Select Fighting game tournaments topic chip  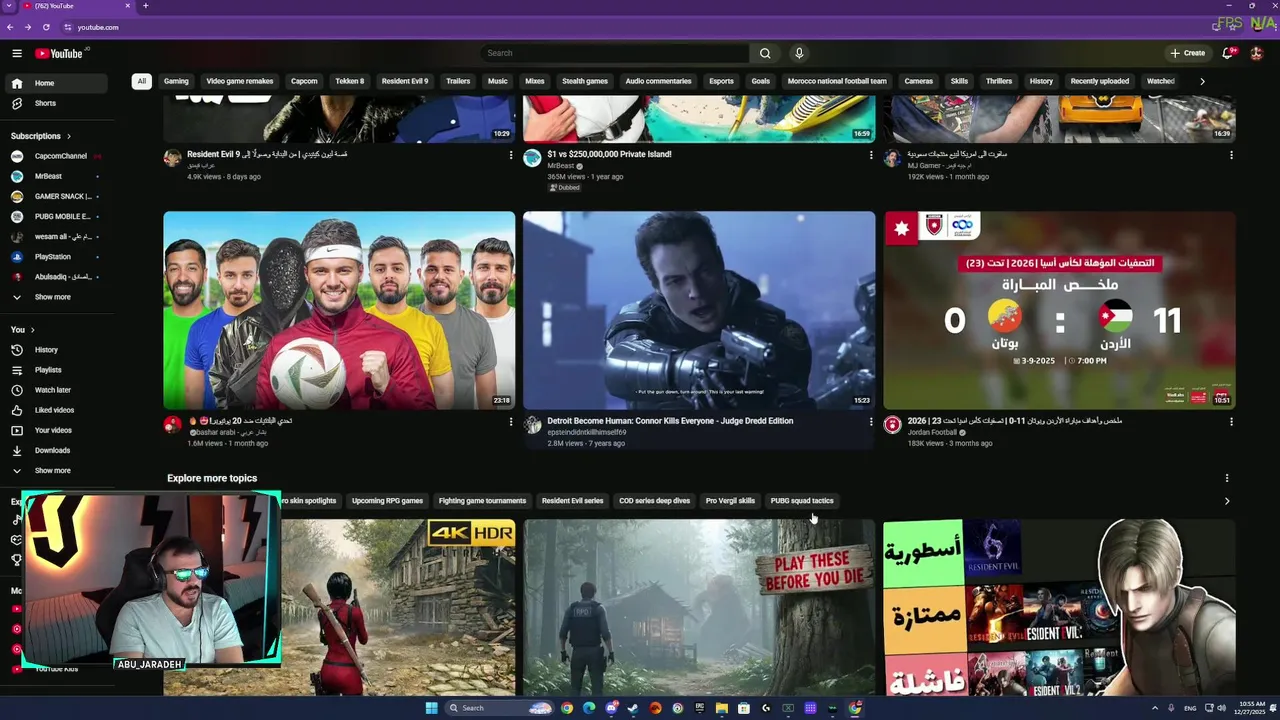pyautogui.click(x=482, y=501)
